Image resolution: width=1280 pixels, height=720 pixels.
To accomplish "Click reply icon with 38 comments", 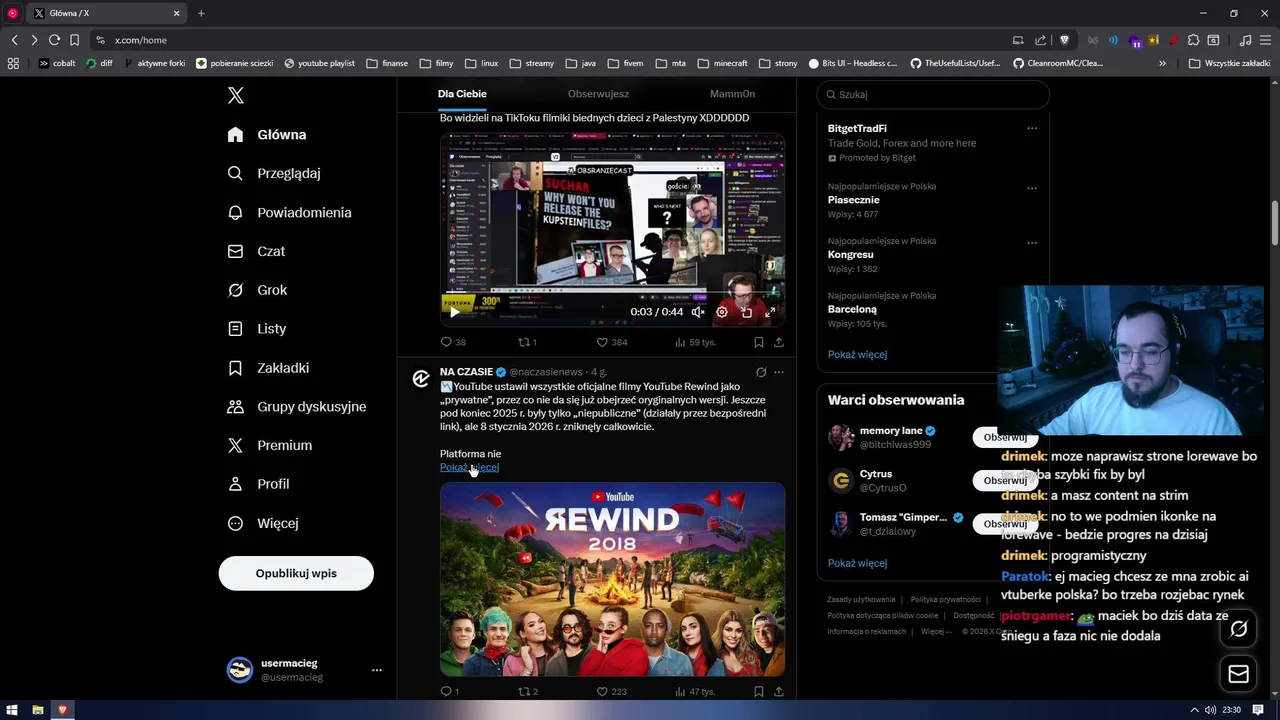I will coord(447,342).
